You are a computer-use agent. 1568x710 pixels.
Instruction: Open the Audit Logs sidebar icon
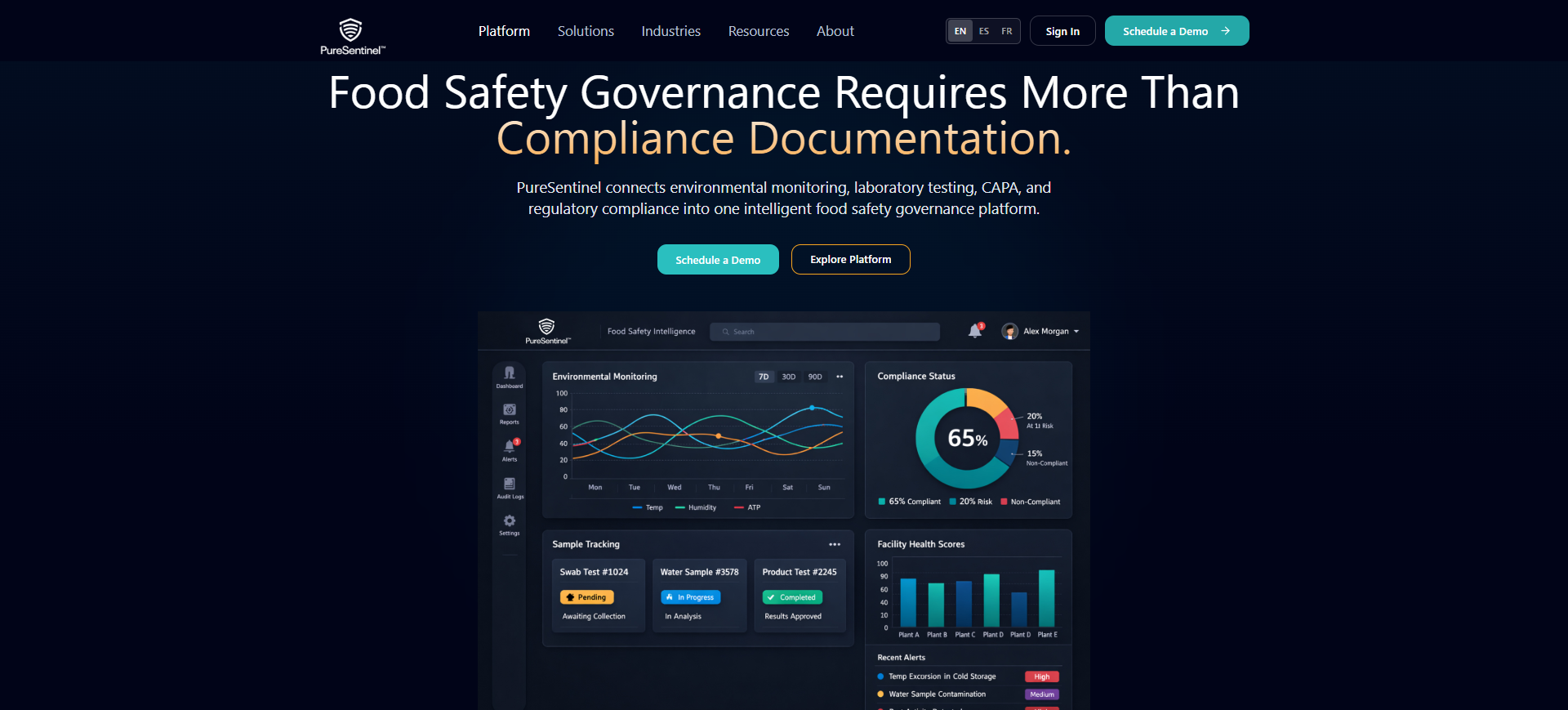(x=510, y=484)
